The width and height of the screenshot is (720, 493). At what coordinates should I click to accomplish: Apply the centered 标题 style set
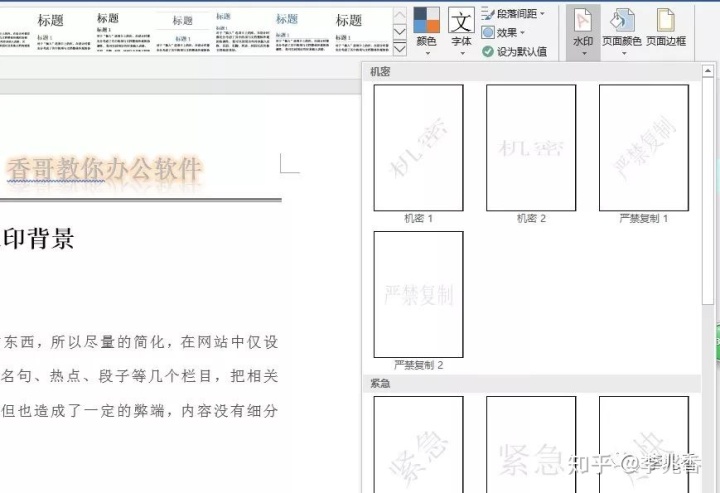(x=182, y=32)
